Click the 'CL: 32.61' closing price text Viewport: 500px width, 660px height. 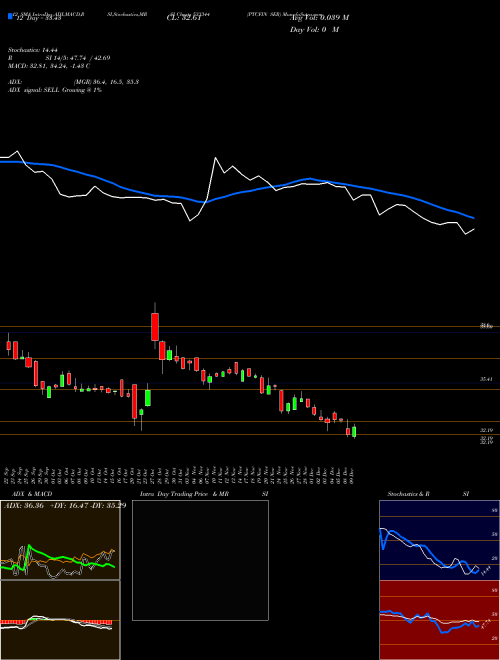[x=183, y=18]
